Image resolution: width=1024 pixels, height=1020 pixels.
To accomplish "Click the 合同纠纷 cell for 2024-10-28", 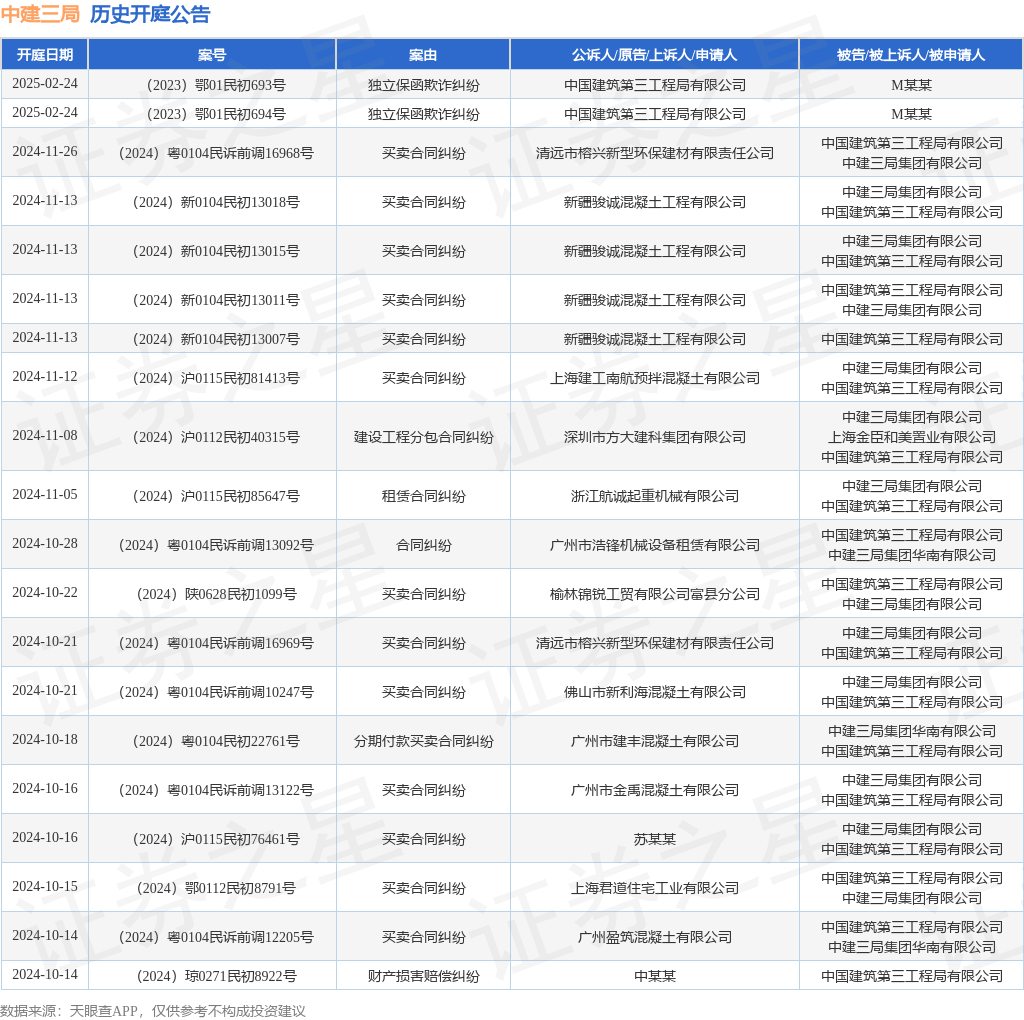I will (x=423, y=545).
